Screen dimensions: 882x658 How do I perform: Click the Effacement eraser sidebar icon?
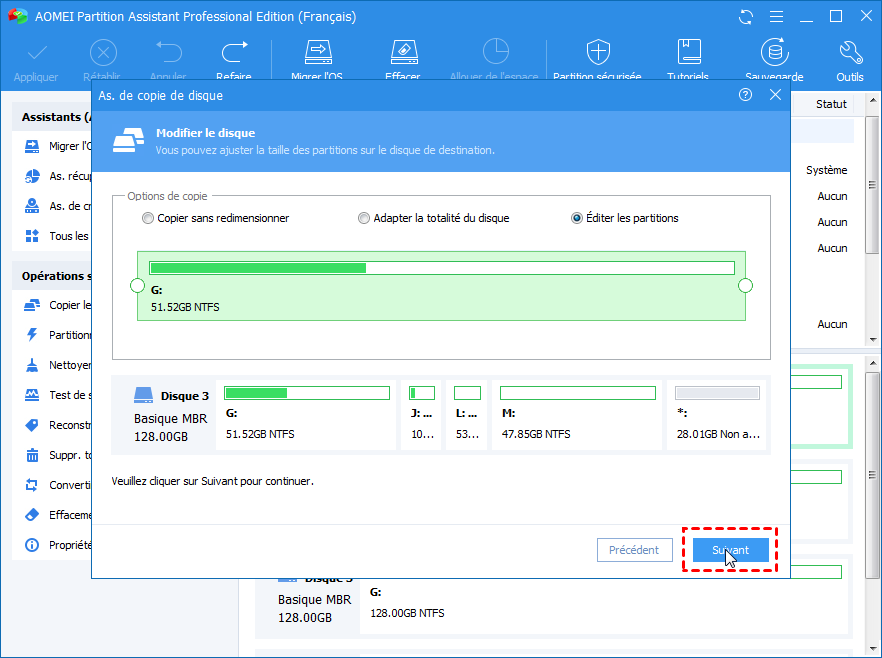pyautogui.click(x=32, y=515)
